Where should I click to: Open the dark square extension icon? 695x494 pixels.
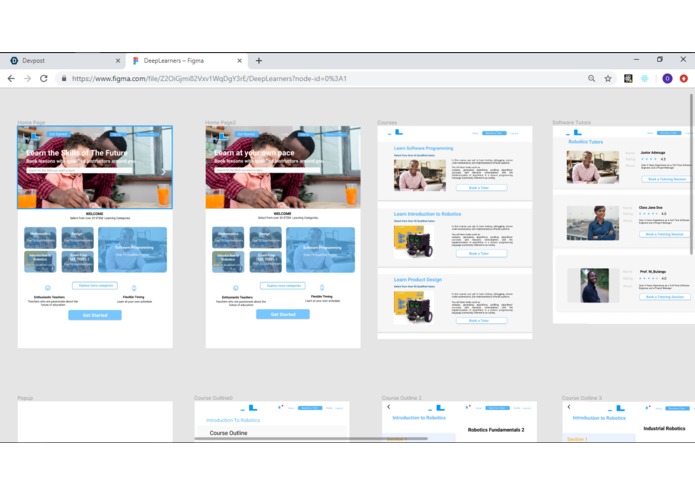click(x=628, y=78)
